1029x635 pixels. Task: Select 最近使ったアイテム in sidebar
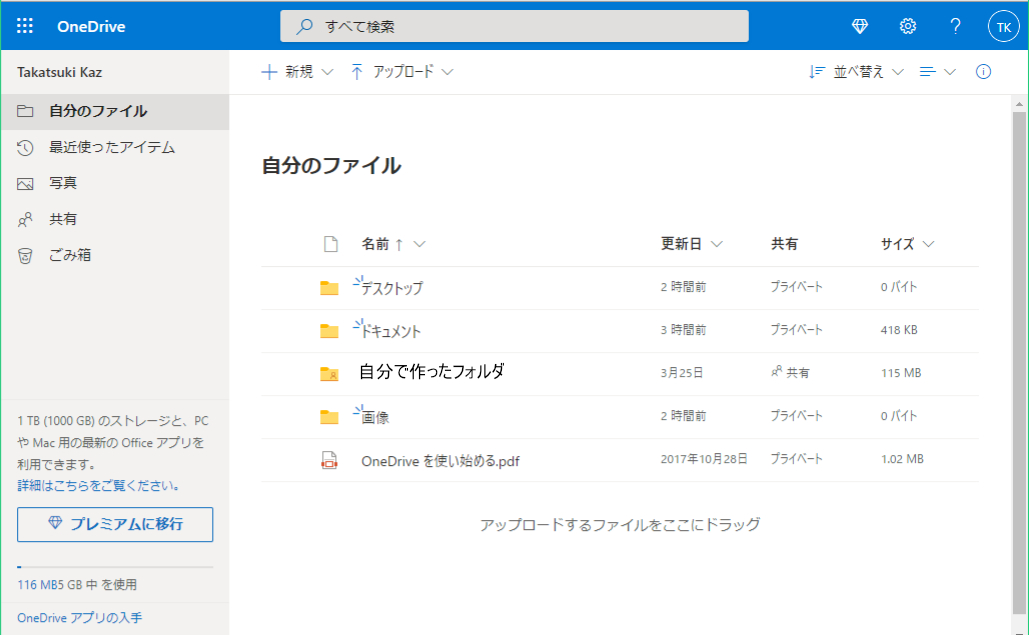pyautogui.click(x=112, y=147)
